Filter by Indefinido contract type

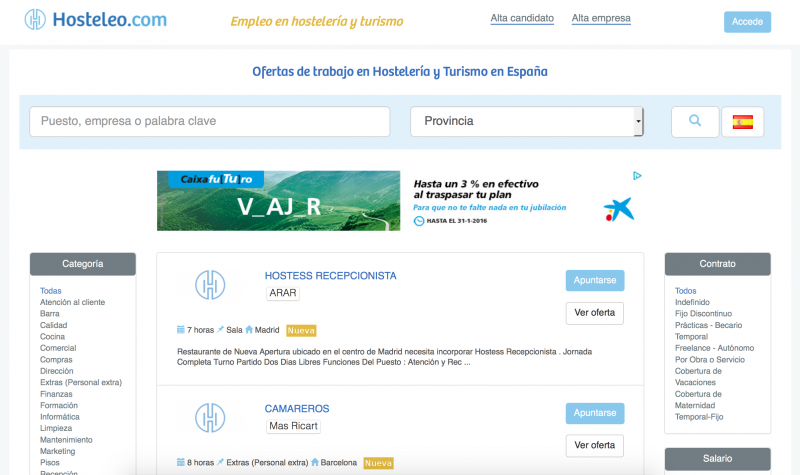click(692, 302)
